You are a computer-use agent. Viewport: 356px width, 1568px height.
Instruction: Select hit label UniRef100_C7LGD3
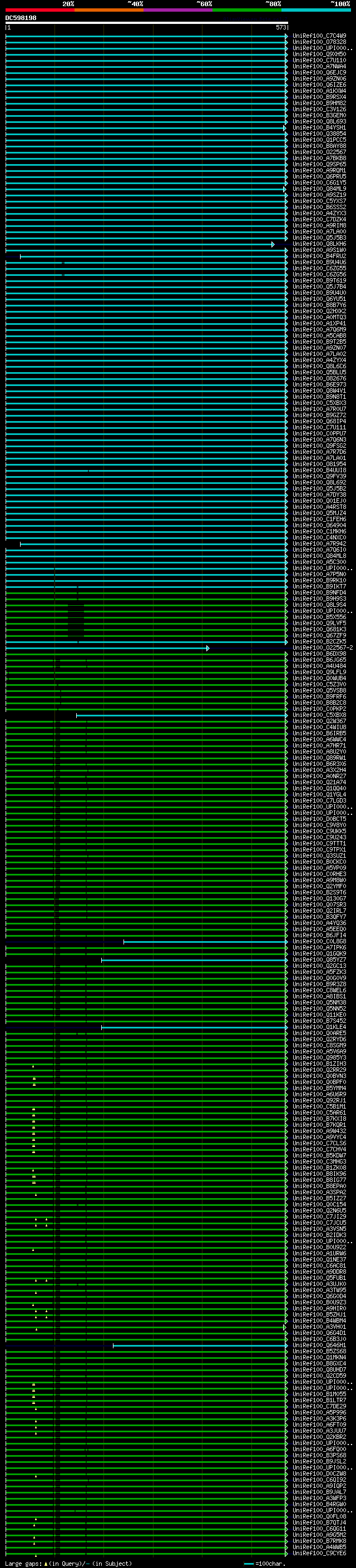click(x=319, y=800)
